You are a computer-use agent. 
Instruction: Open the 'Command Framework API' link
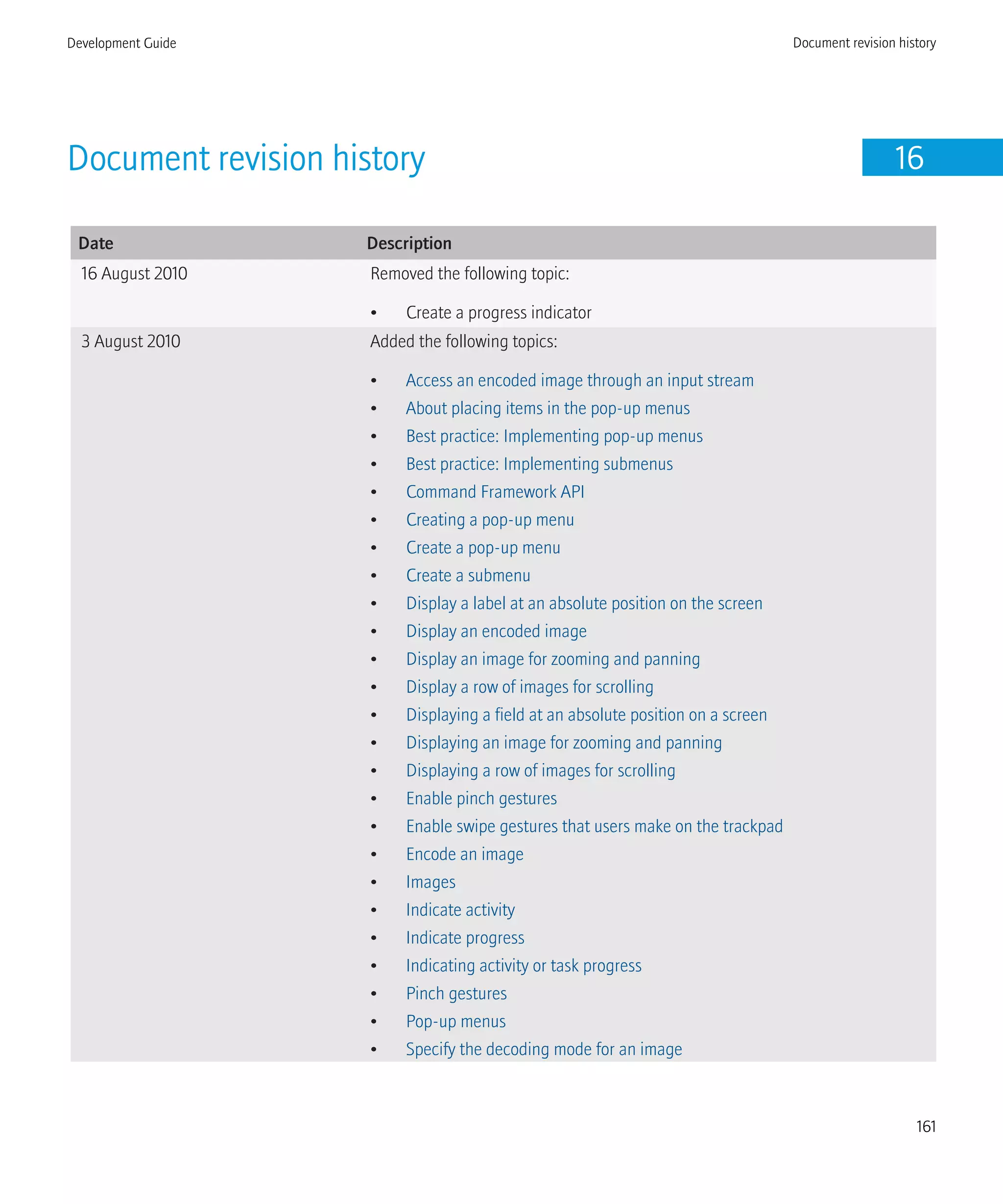pyautogui.click(x=495, y=492)
